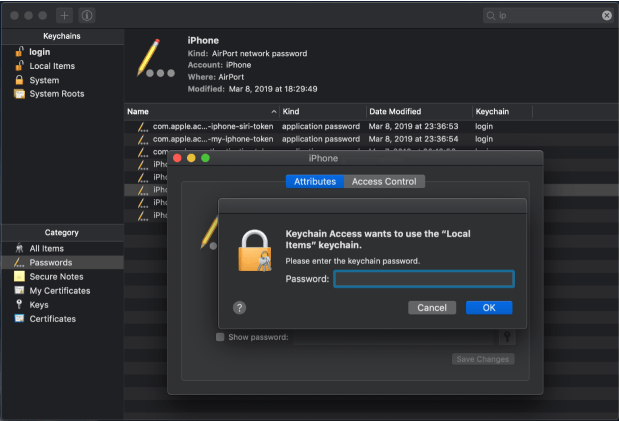Select the System keychain
Viewport: 619px width, 421px height.
[x=43, y=80]
